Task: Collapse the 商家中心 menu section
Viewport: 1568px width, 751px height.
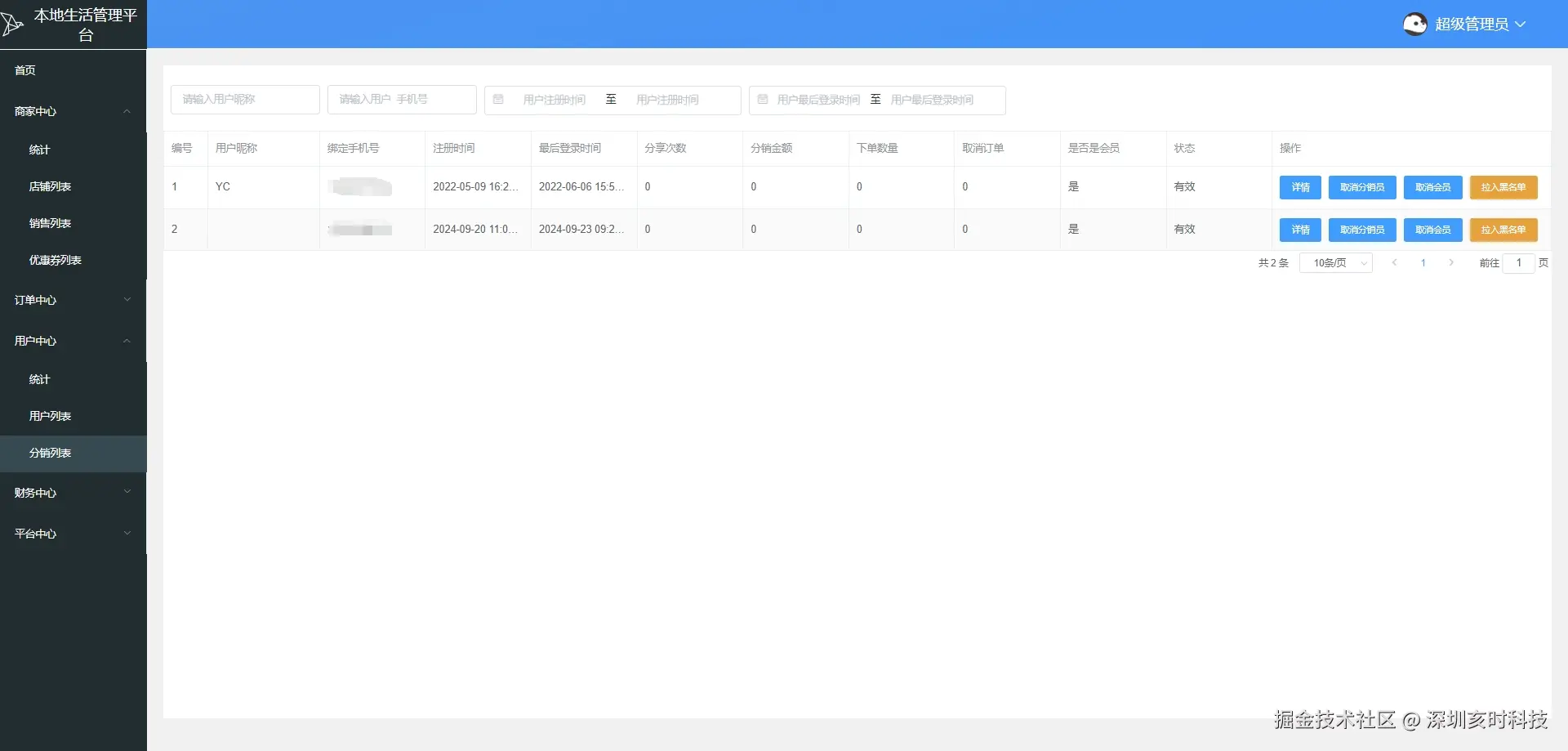Action: coord(73,111)
